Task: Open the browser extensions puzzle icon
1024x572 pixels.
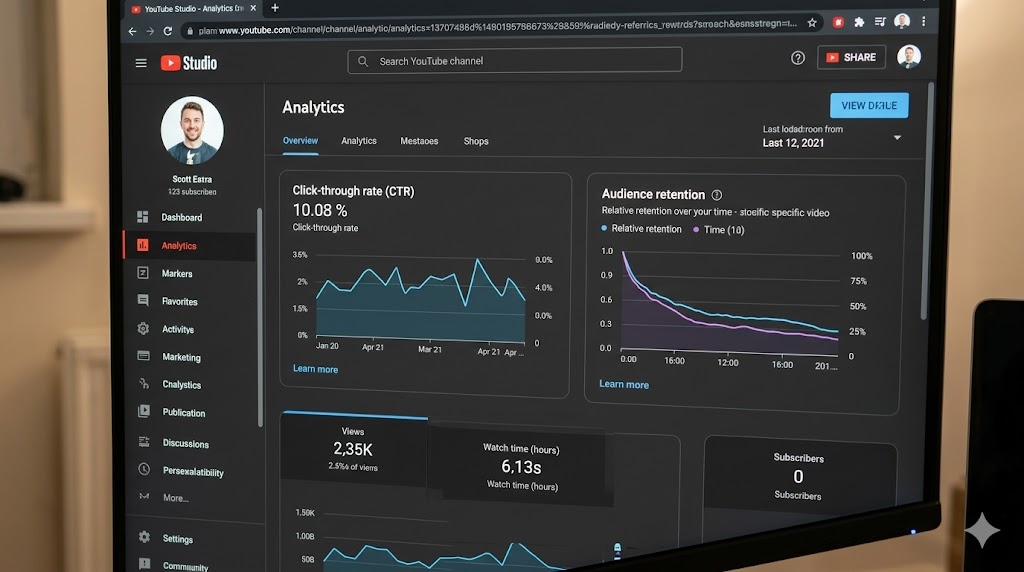Action: click(x=859, y=22)
